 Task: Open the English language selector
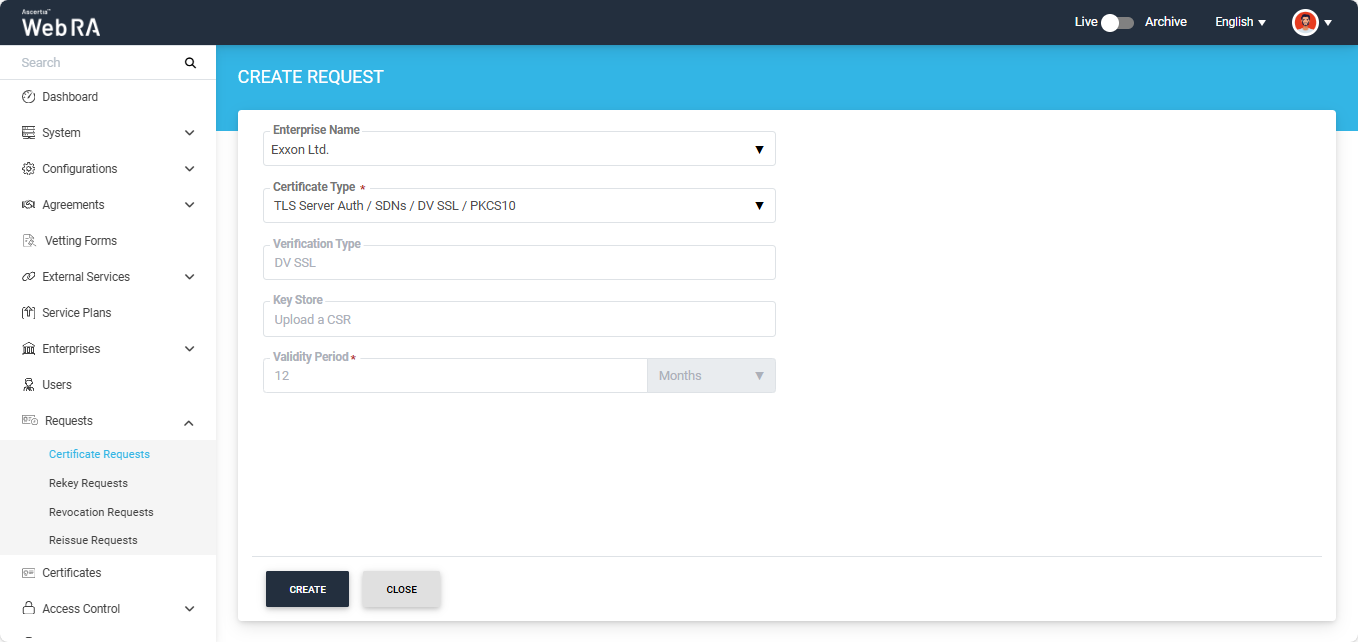[1240, 22]
